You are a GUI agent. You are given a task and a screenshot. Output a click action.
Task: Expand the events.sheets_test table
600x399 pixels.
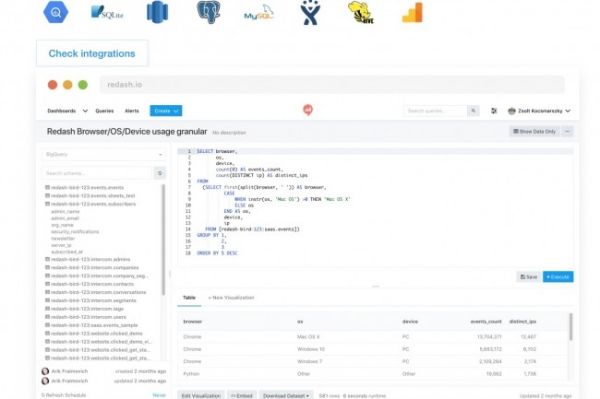coord(90,196)
